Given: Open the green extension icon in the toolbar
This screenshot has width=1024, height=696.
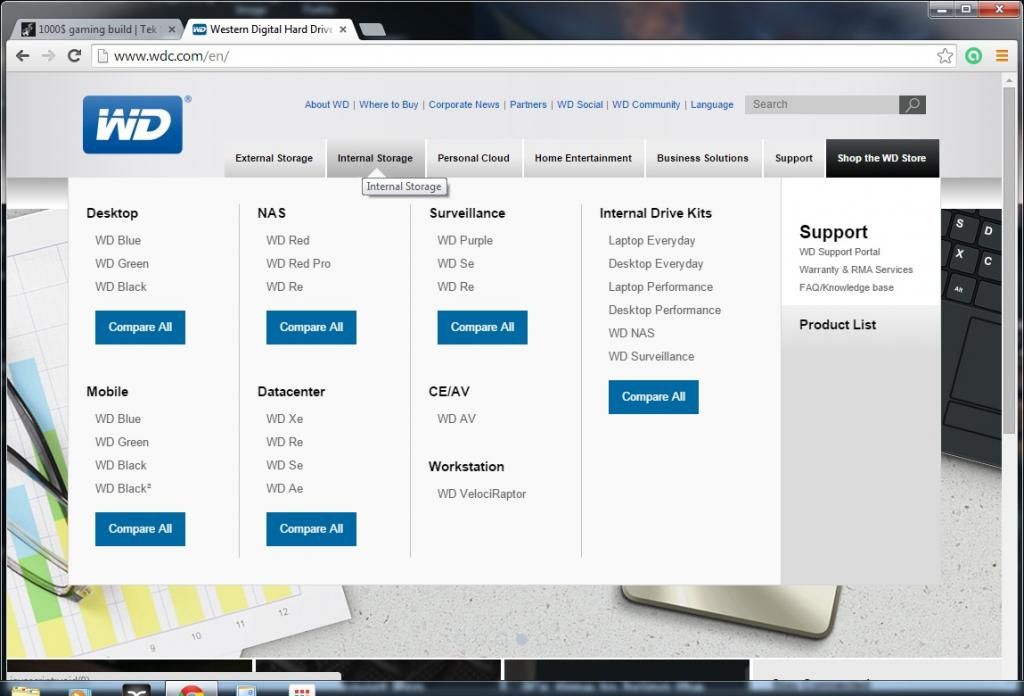Looking at the screenshot, I should coord(973,56).
